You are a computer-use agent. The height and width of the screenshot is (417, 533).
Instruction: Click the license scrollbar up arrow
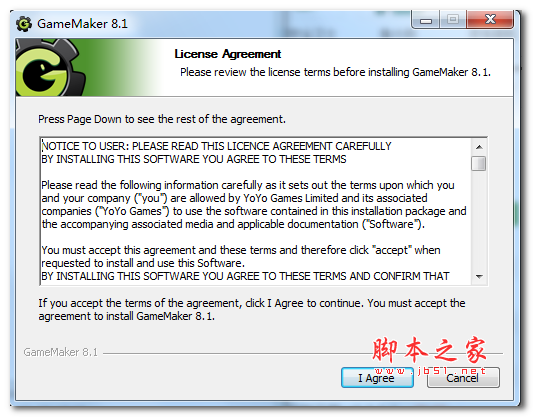[x=479, y=147]
